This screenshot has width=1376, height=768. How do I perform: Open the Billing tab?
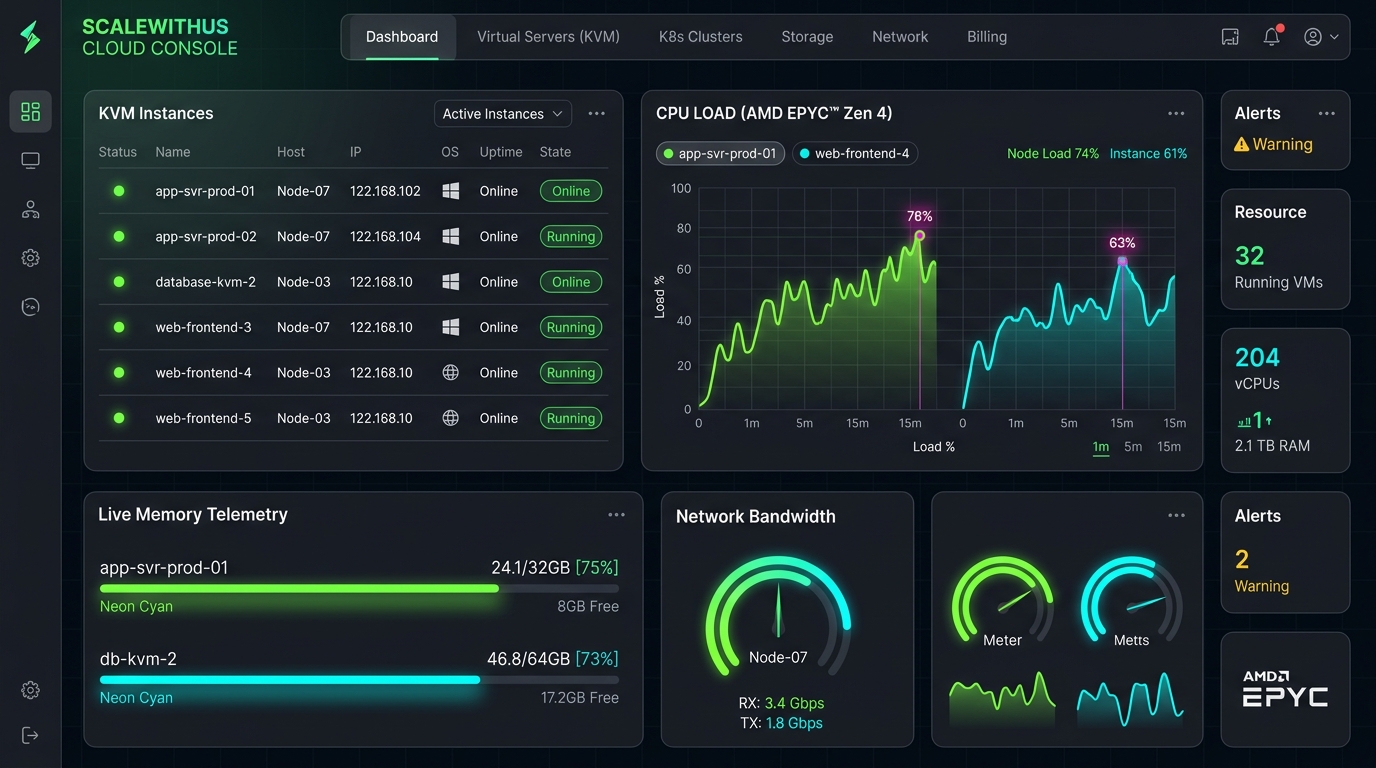[x=987, y=37]
